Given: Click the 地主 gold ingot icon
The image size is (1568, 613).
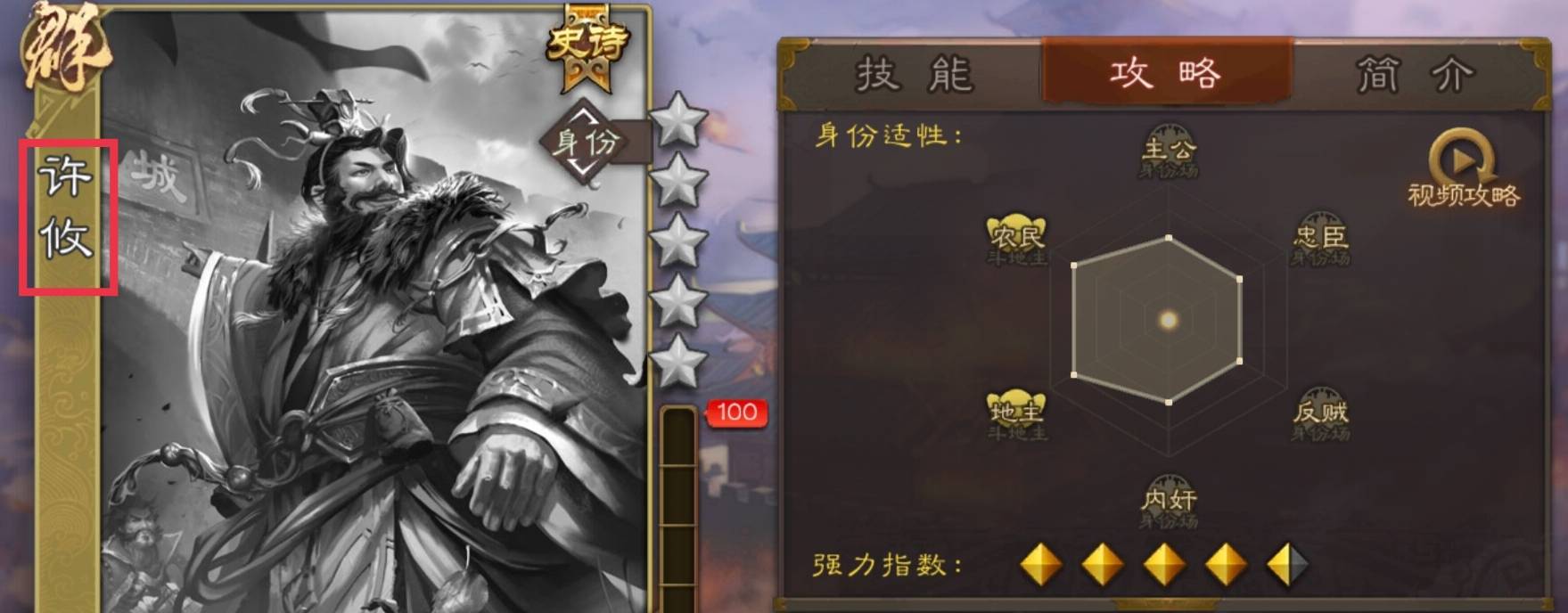Looking at the screenshot, I should (x=1016, y=413).
